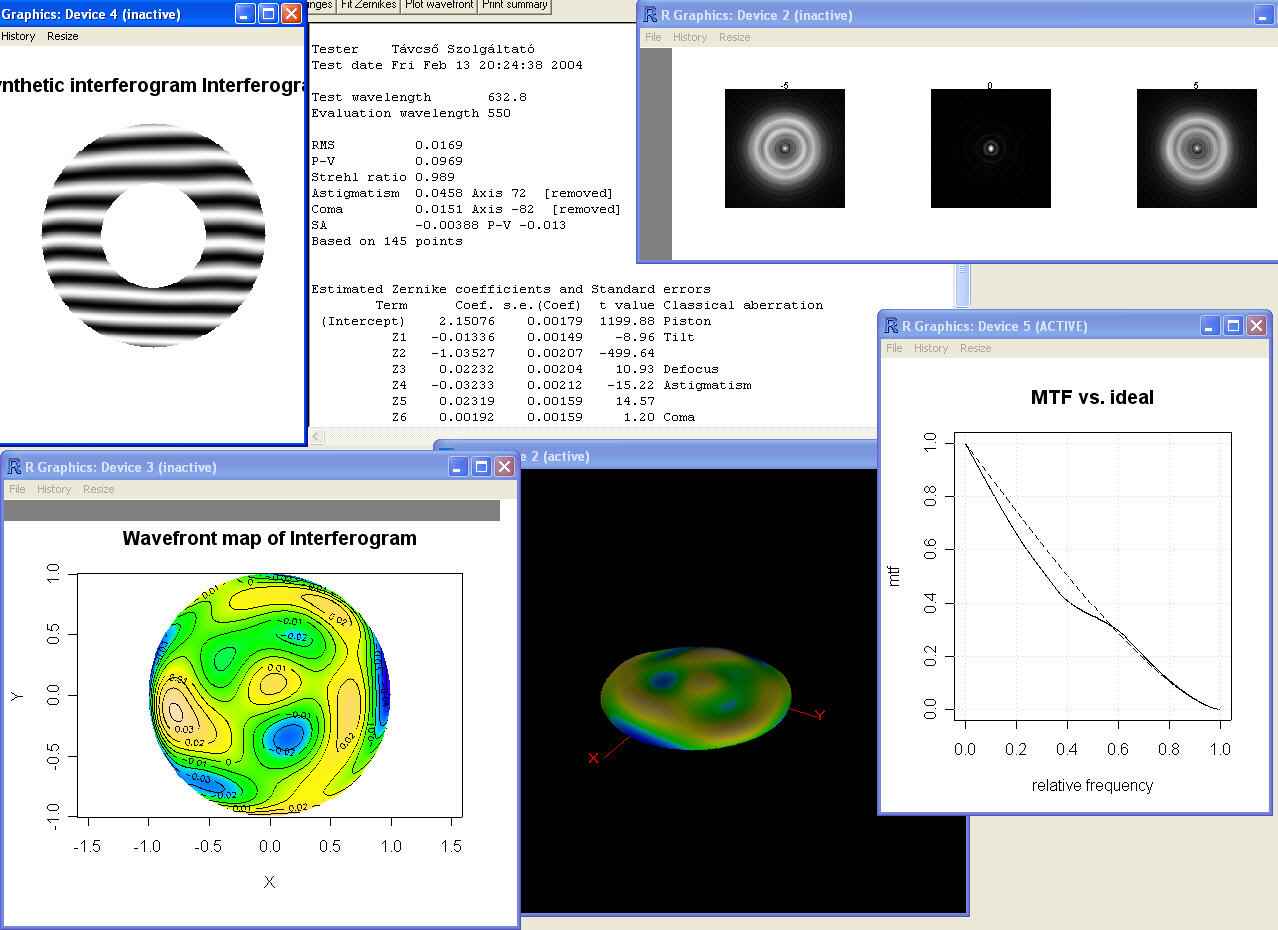Click the center in-focus star test image
The image size is (1278, 930).
pos(990,148)
